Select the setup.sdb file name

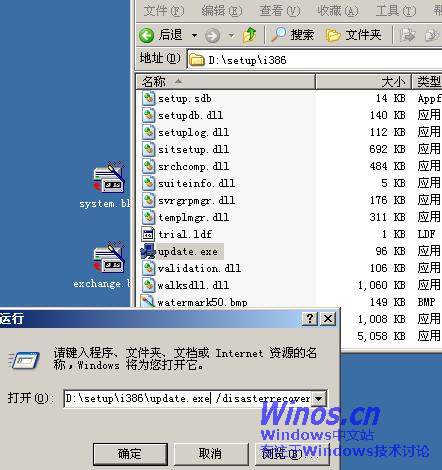(x=184, y=98)
